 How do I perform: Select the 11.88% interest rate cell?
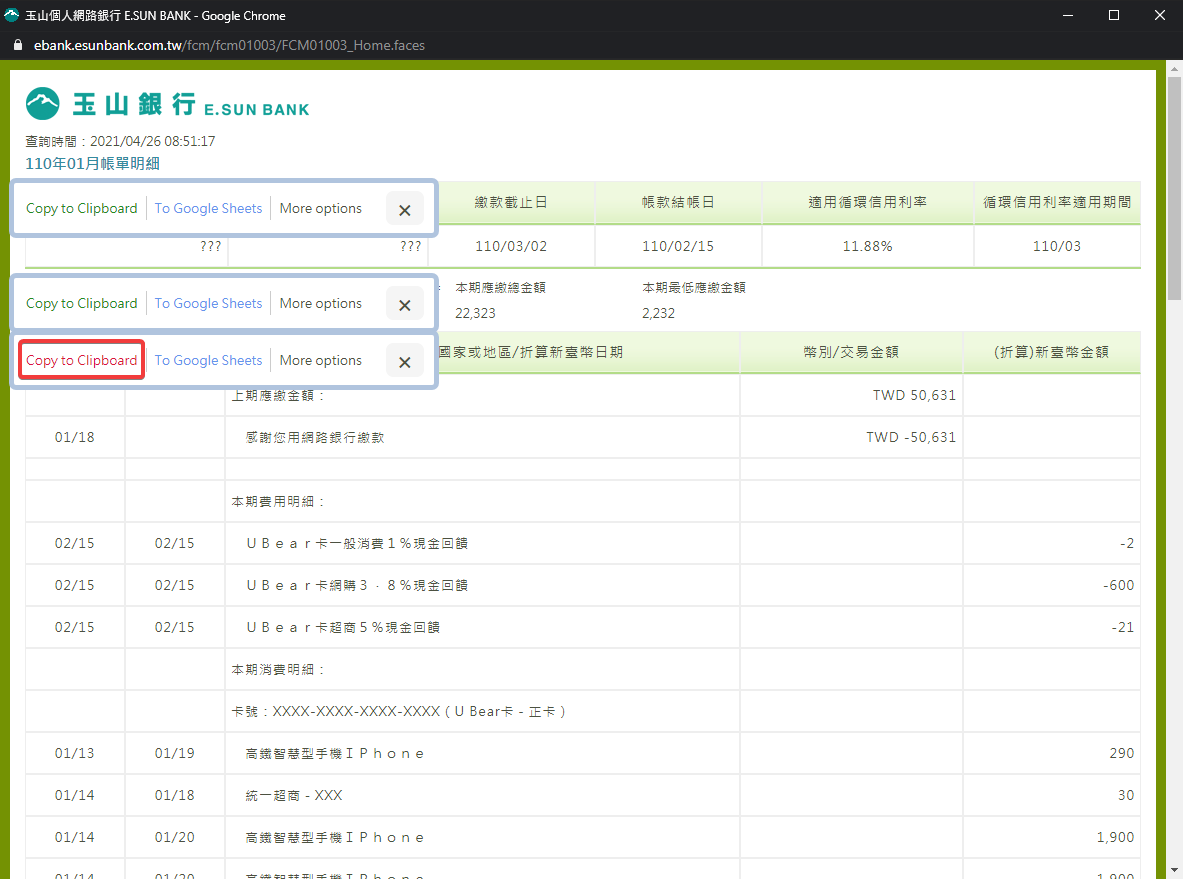coord(868,246)
